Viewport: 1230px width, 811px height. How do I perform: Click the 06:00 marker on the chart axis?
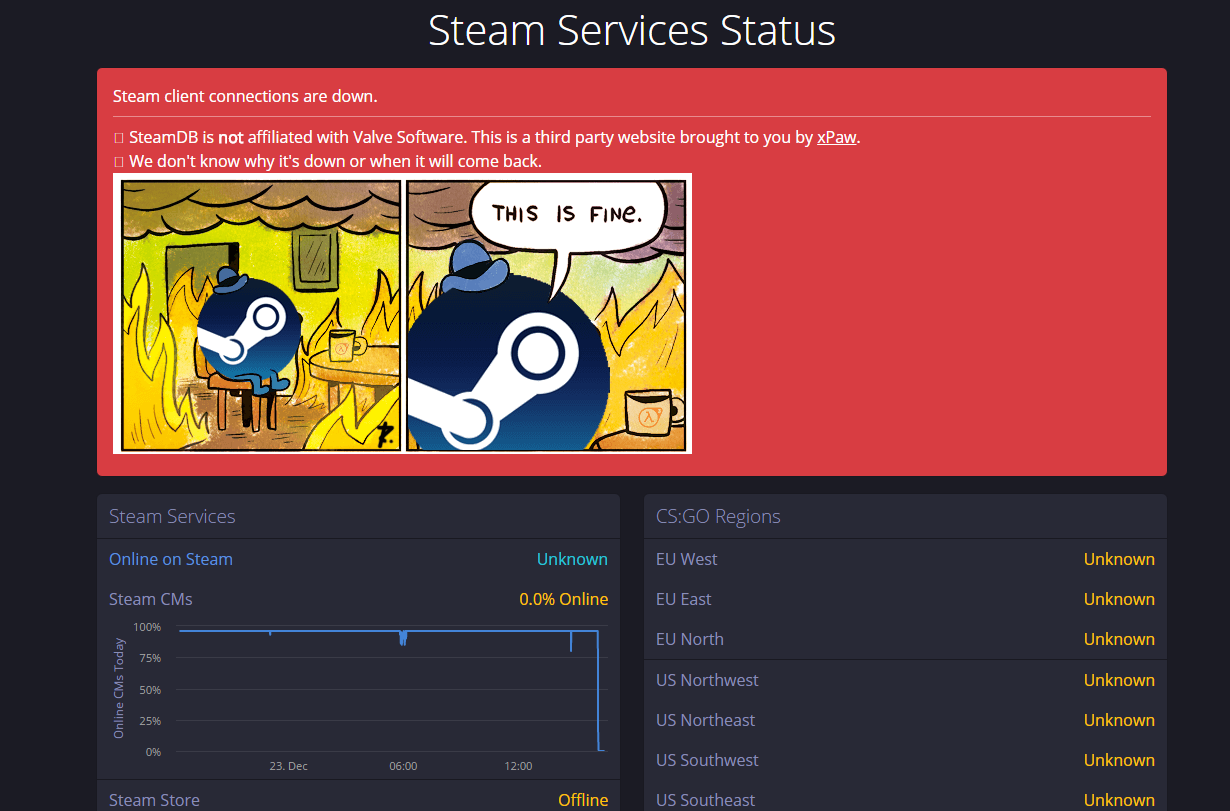click(403, 766)
